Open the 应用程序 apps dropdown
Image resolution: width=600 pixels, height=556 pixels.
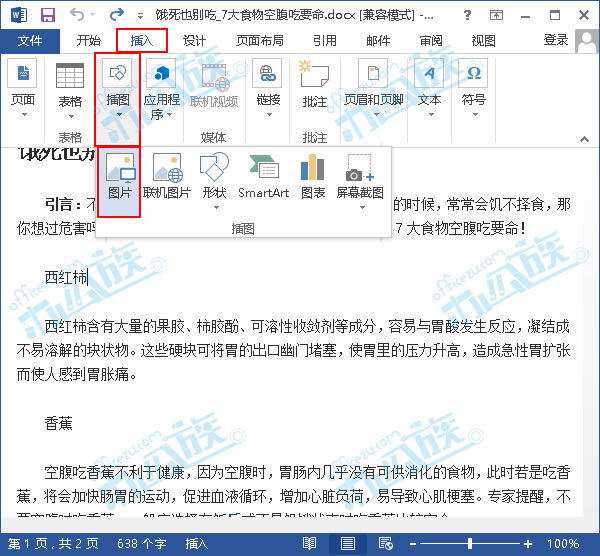click(x=162, y=91)
